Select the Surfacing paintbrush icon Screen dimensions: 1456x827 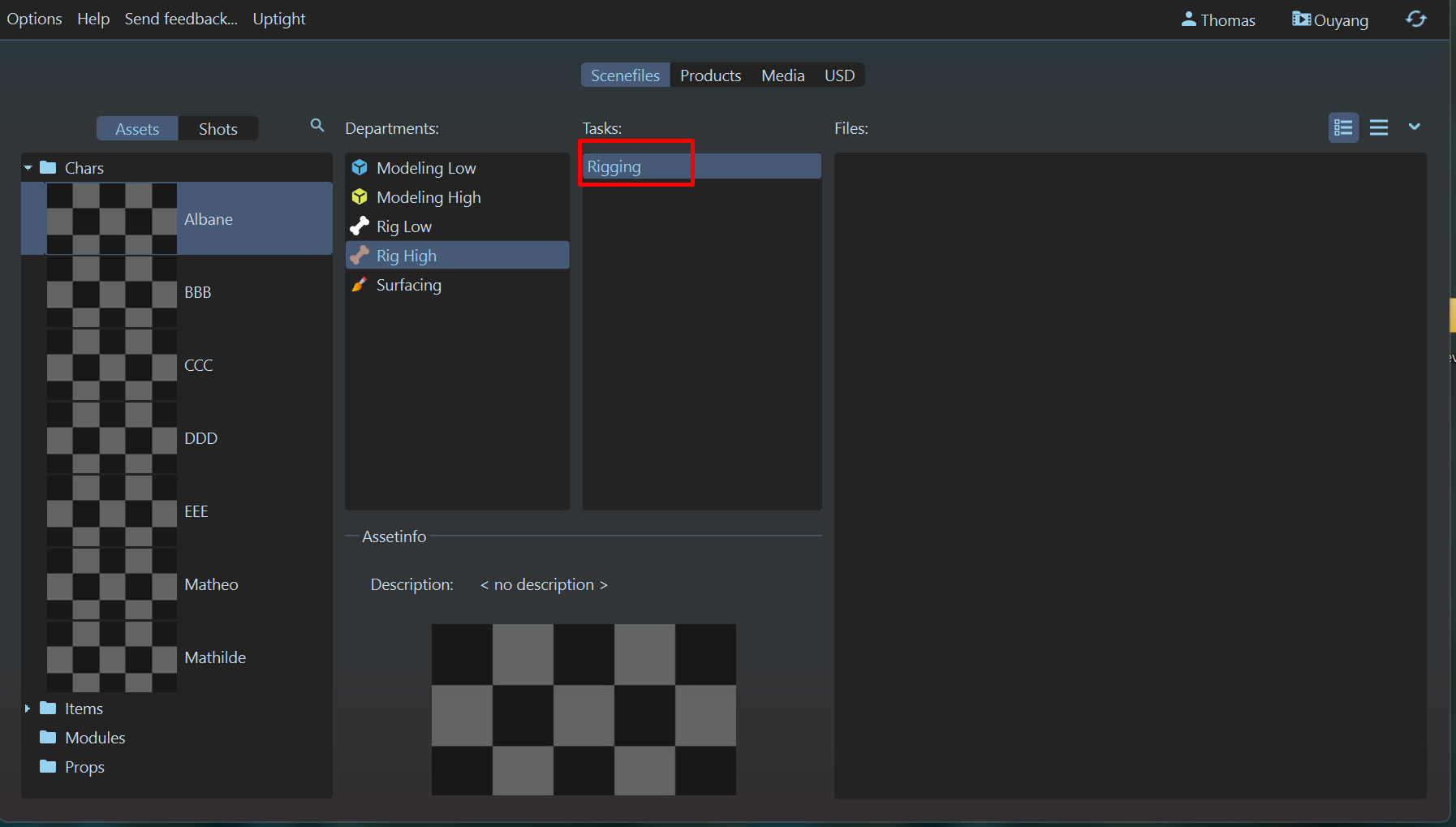tap(360, 285)
